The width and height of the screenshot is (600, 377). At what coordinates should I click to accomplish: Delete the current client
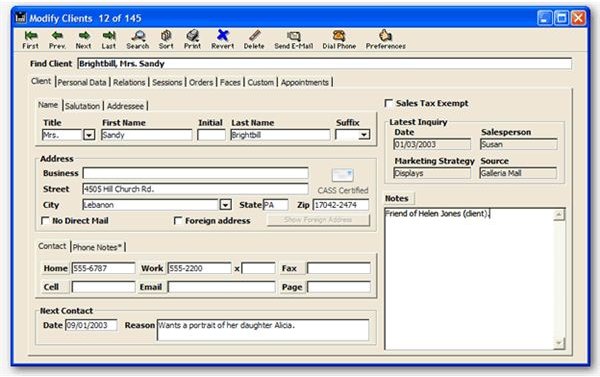coord(254,40)
